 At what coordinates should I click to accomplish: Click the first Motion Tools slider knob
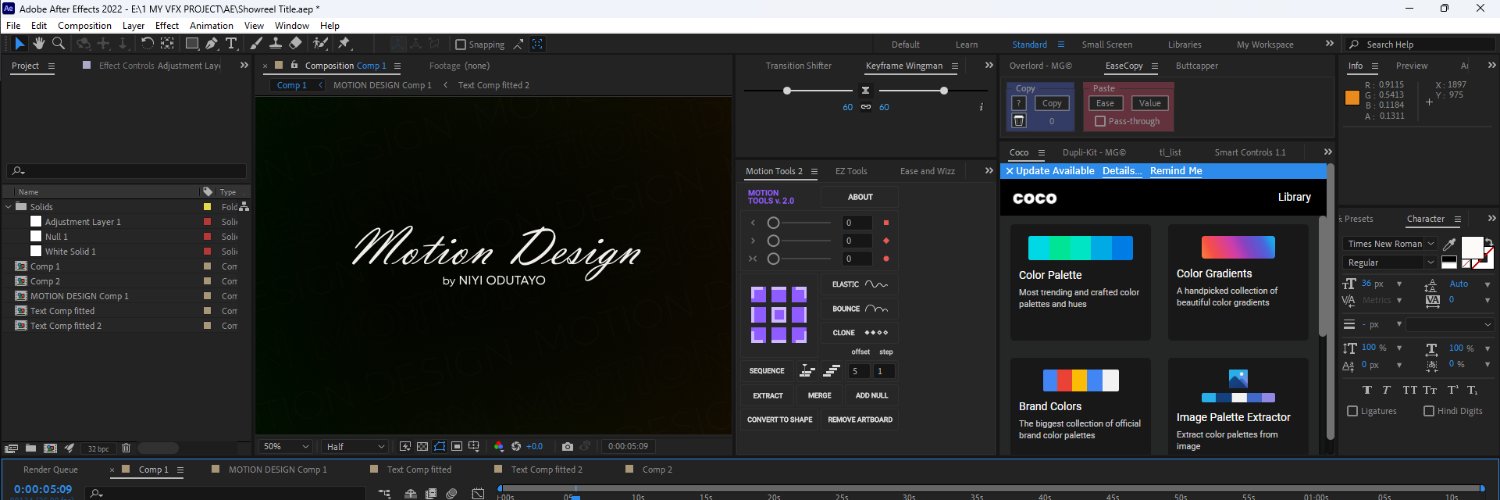[x=773, y=223]
